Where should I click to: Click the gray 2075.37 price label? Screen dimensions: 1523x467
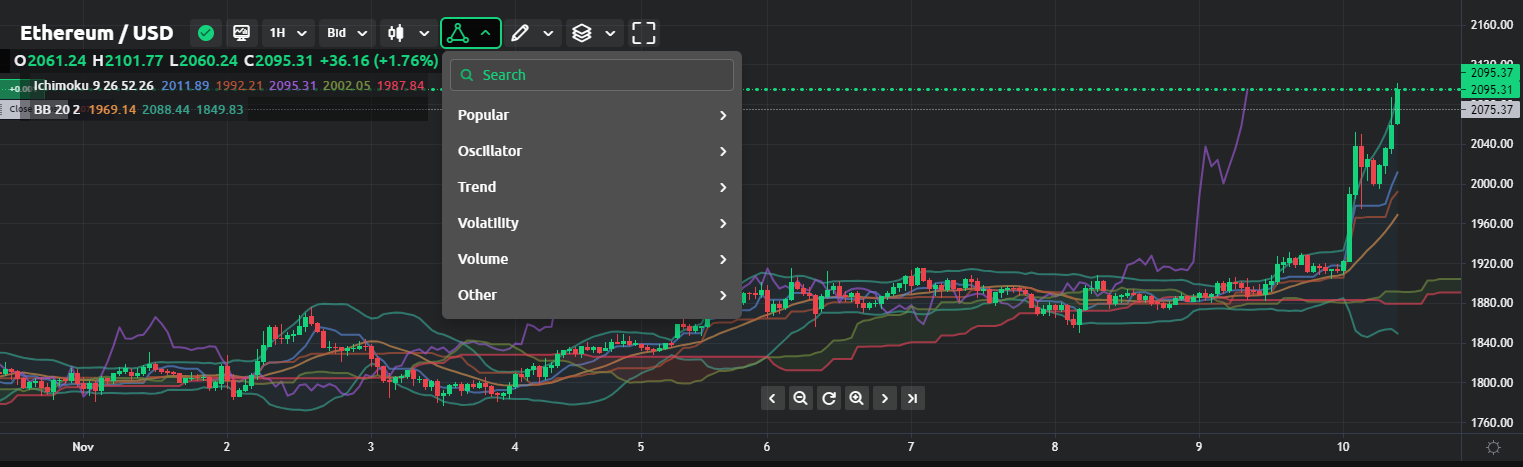(1491, 110)
